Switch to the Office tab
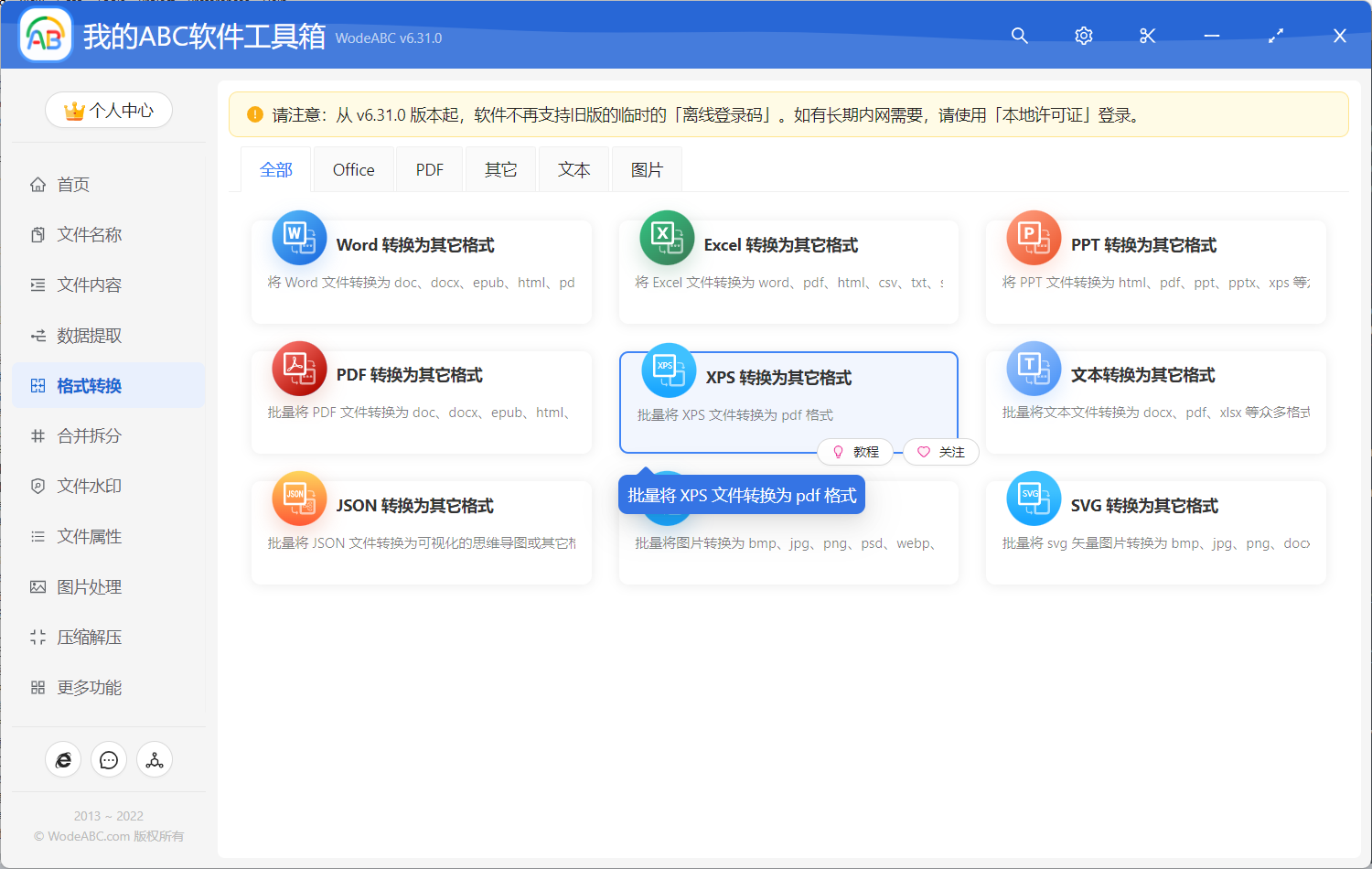This screenshot has height=869, width=1372. pyautogui.click(x=353, y=168)
